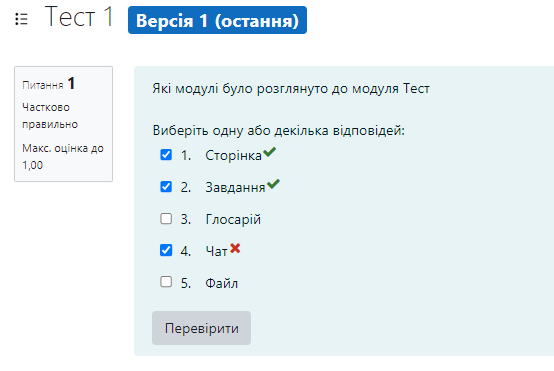The width and height of the screenshot is (554, 371).
Task: Click the Перевірити button
Action: click(201, 328)
